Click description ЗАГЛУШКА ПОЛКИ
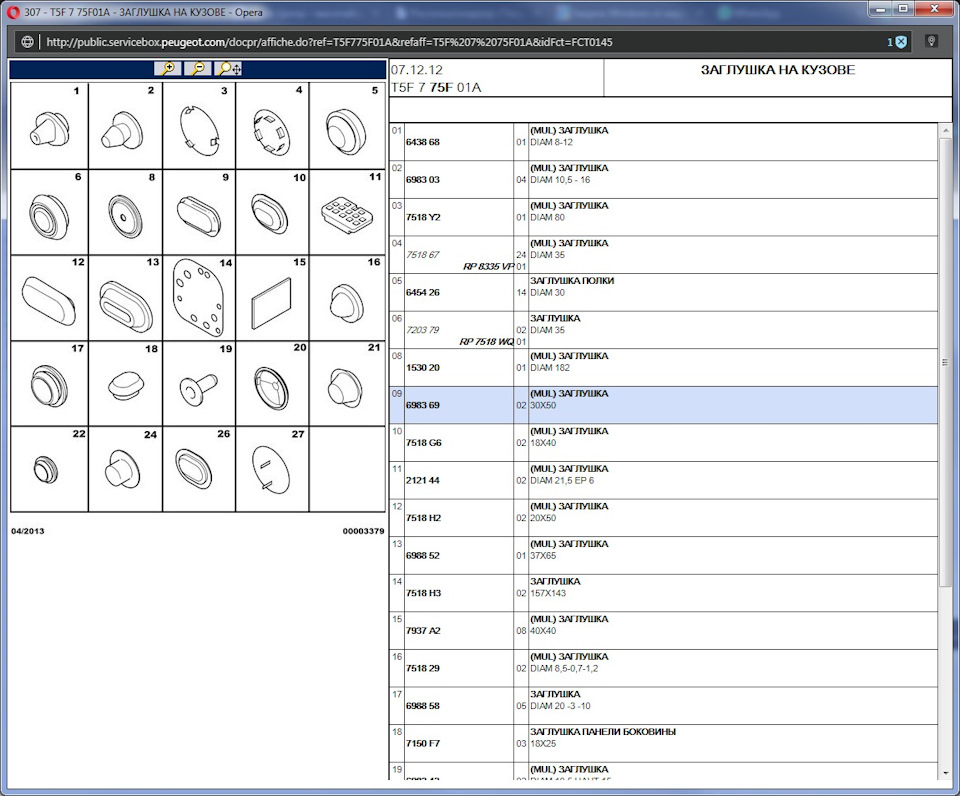Viewport: 960px width, 796px height. pyautogui.click(x=572, y=280)
